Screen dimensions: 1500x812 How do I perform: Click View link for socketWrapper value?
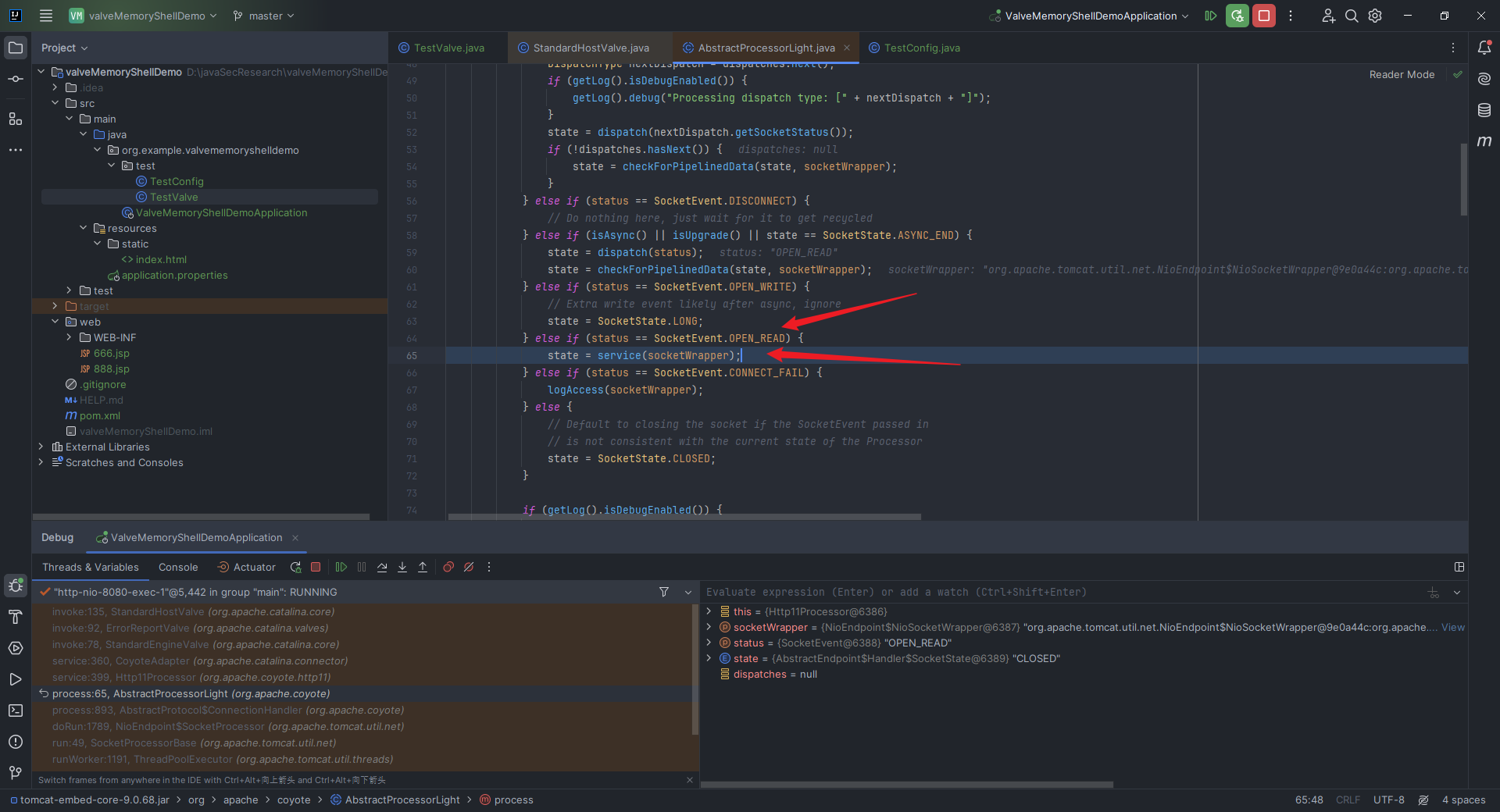click(x=1453, y=628)
